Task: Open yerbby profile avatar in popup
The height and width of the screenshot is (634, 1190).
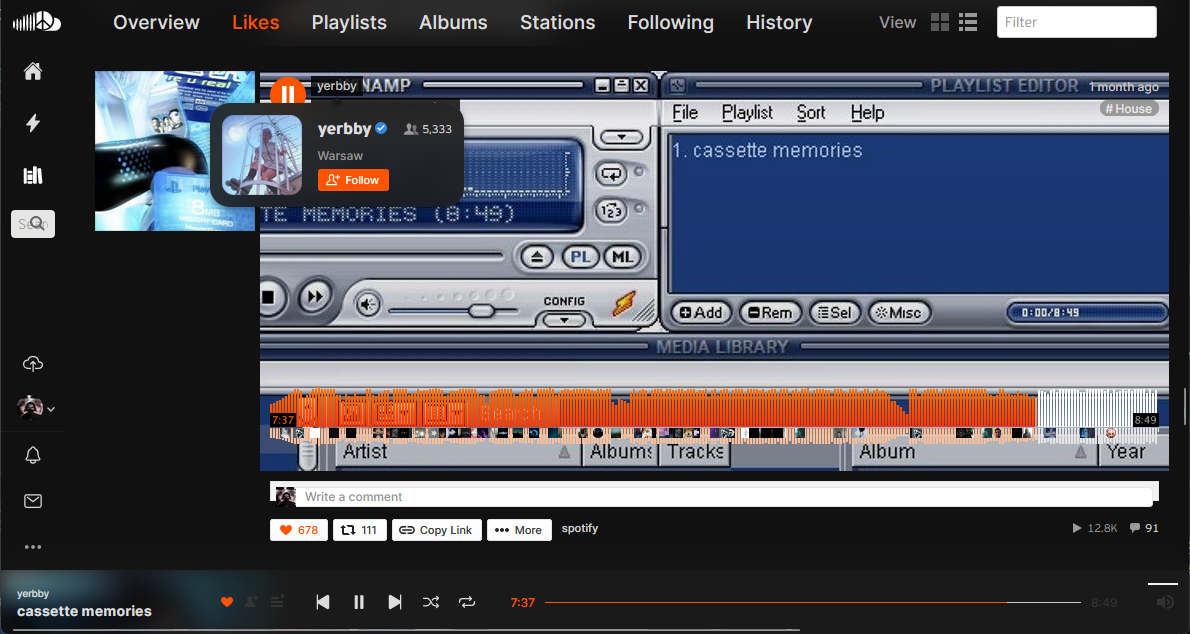Action: (x=262, y=155)
